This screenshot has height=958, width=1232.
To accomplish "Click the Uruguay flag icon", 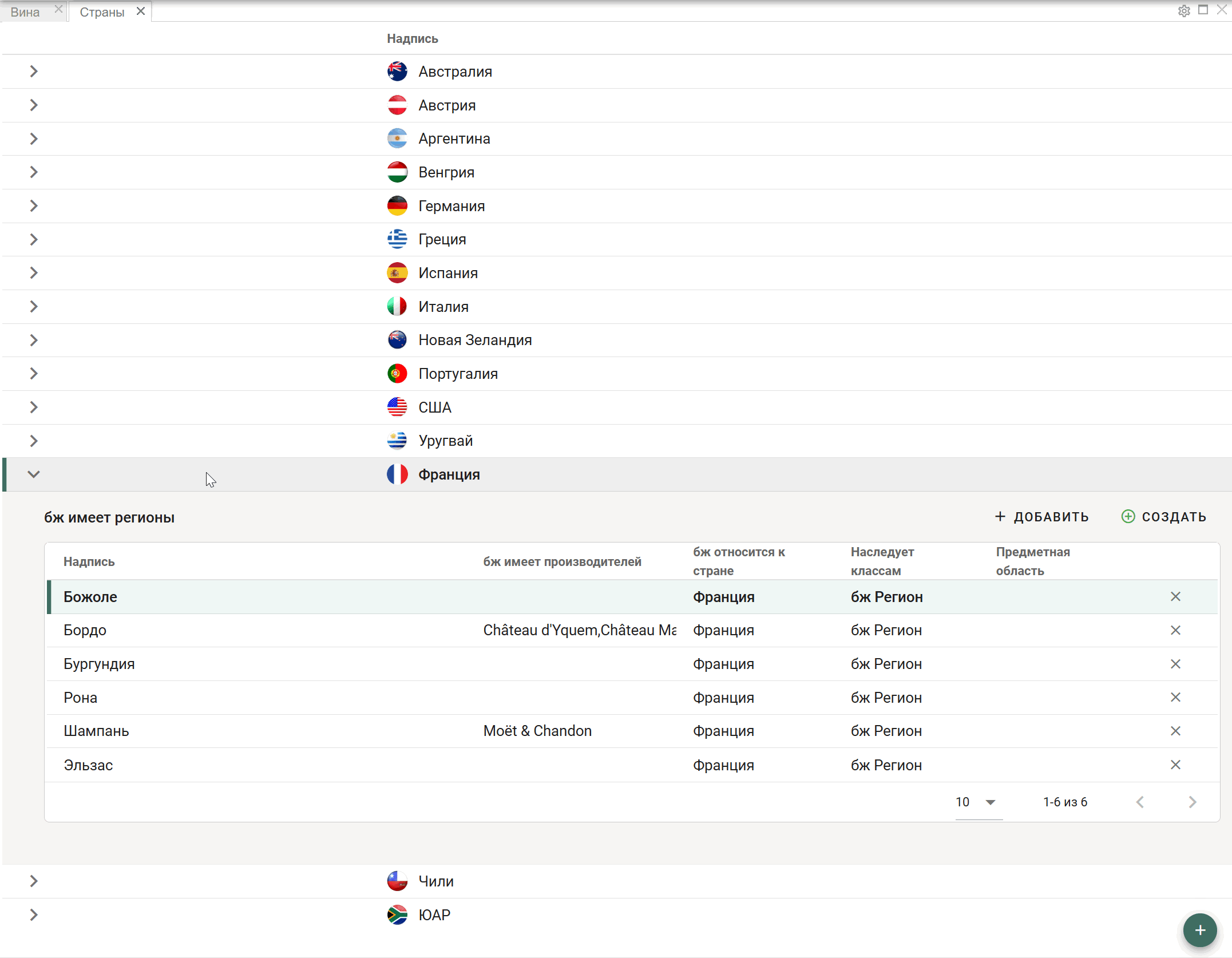I will [x=397, y=441].
